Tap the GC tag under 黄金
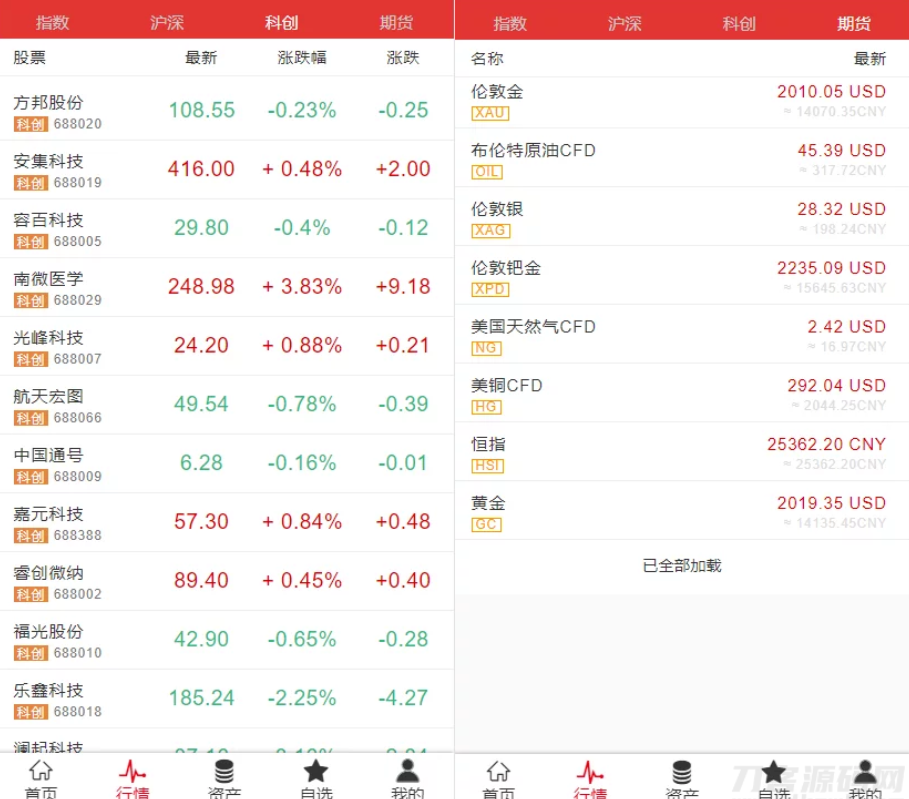The width and height of the screenshot is (909, 799). click(486, 525)
